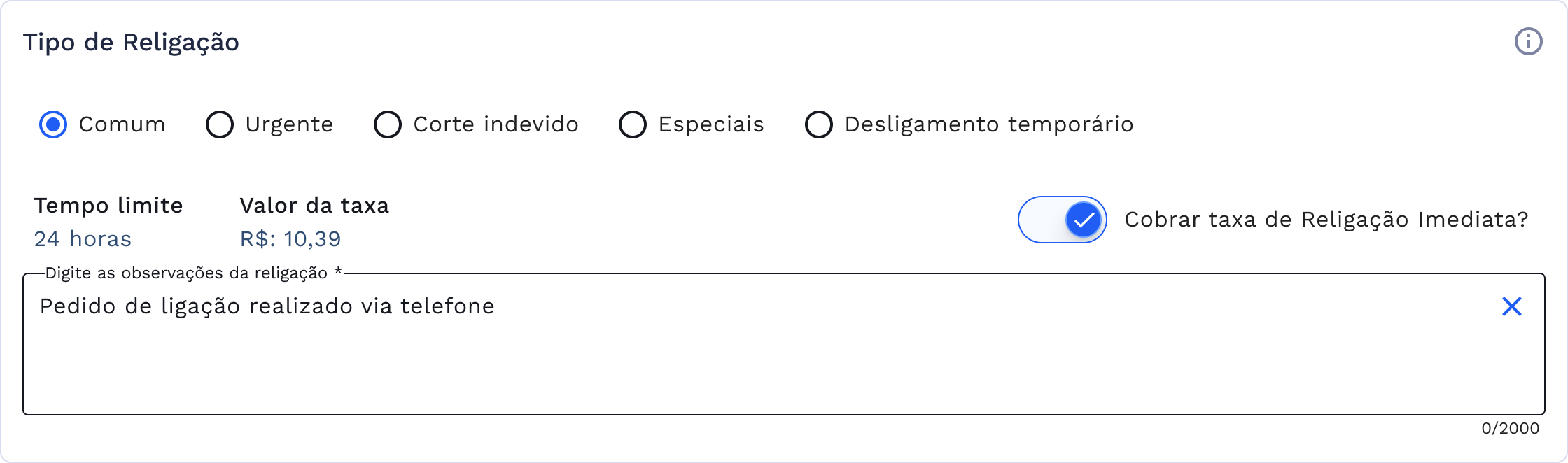Screen dimensions: 1568x463
Task: Clear the observações text field
Action: point(1511,306)
